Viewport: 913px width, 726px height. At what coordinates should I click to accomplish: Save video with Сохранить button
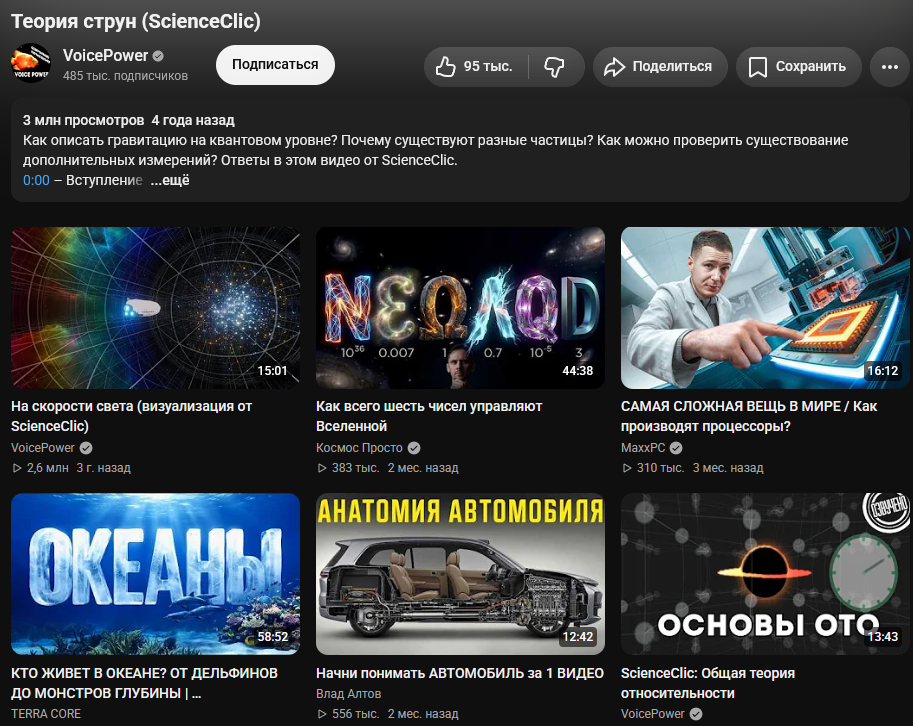point(798,67)
